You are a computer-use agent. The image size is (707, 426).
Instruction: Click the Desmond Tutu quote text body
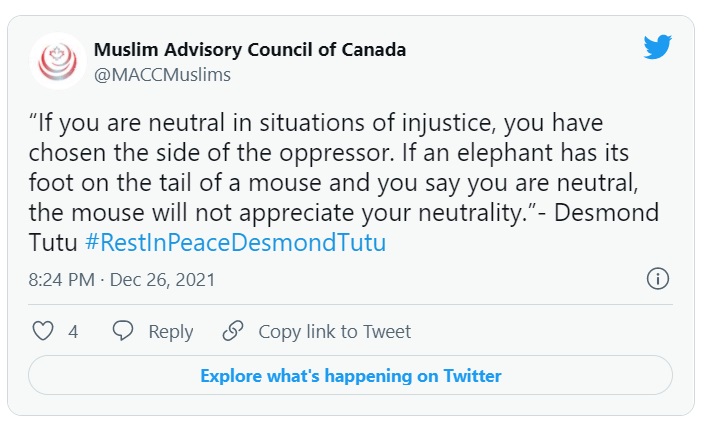click(344, 183)
